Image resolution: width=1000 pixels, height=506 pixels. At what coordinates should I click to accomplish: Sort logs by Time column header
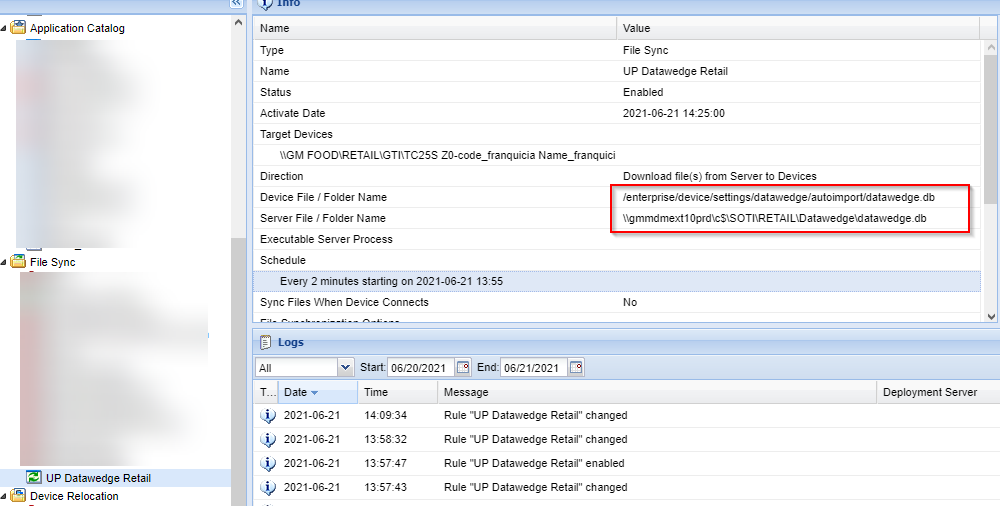pos(396,392)
